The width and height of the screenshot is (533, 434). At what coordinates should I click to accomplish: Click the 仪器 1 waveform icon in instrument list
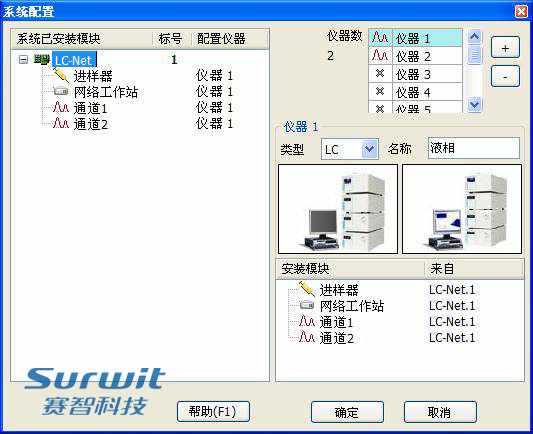380,37
